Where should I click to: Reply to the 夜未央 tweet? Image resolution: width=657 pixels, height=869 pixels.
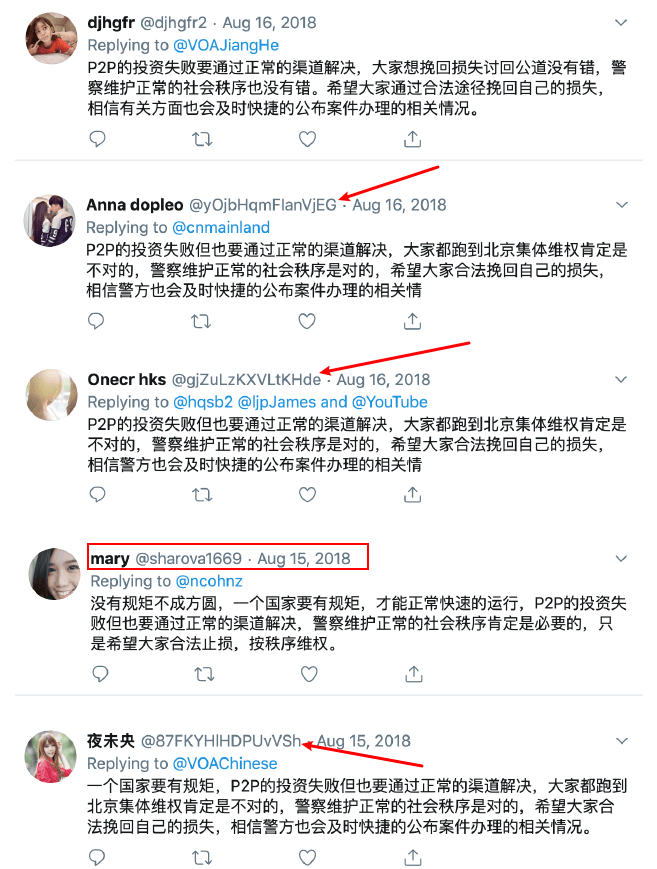click(x=97, y=857)
